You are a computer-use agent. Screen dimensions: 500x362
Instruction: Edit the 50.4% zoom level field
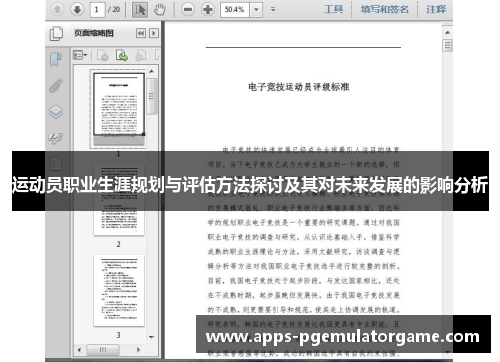[x=235, y=10]
